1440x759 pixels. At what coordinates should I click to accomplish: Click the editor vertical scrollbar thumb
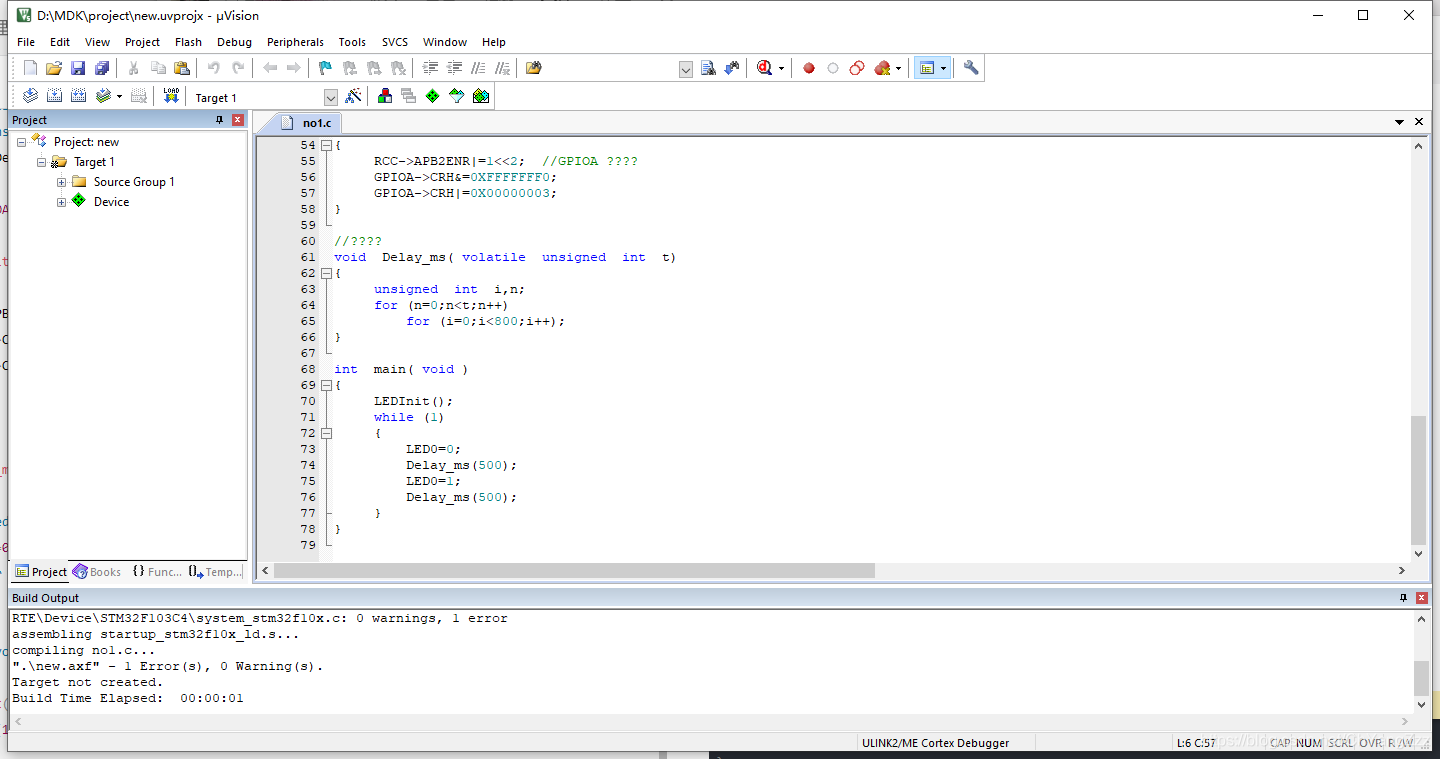coord(1418,479)
